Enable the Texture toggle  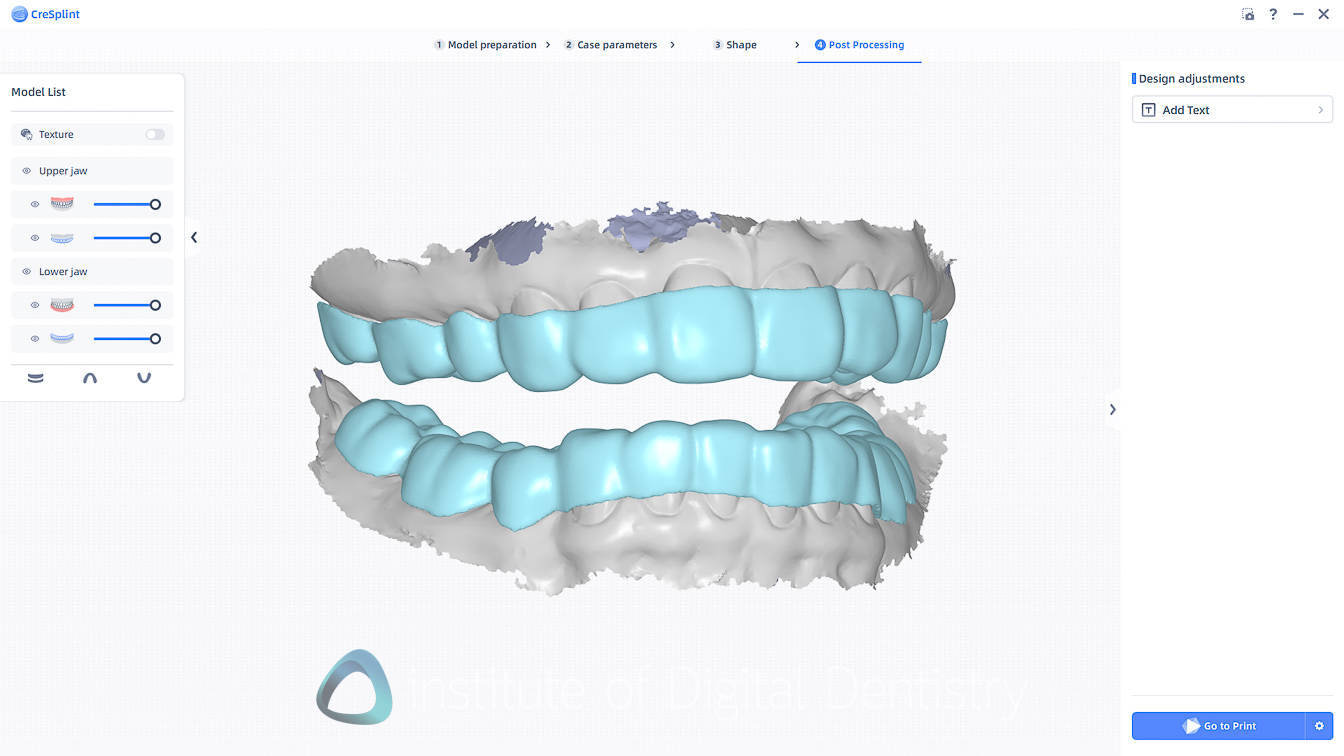(x=155, y=134)
